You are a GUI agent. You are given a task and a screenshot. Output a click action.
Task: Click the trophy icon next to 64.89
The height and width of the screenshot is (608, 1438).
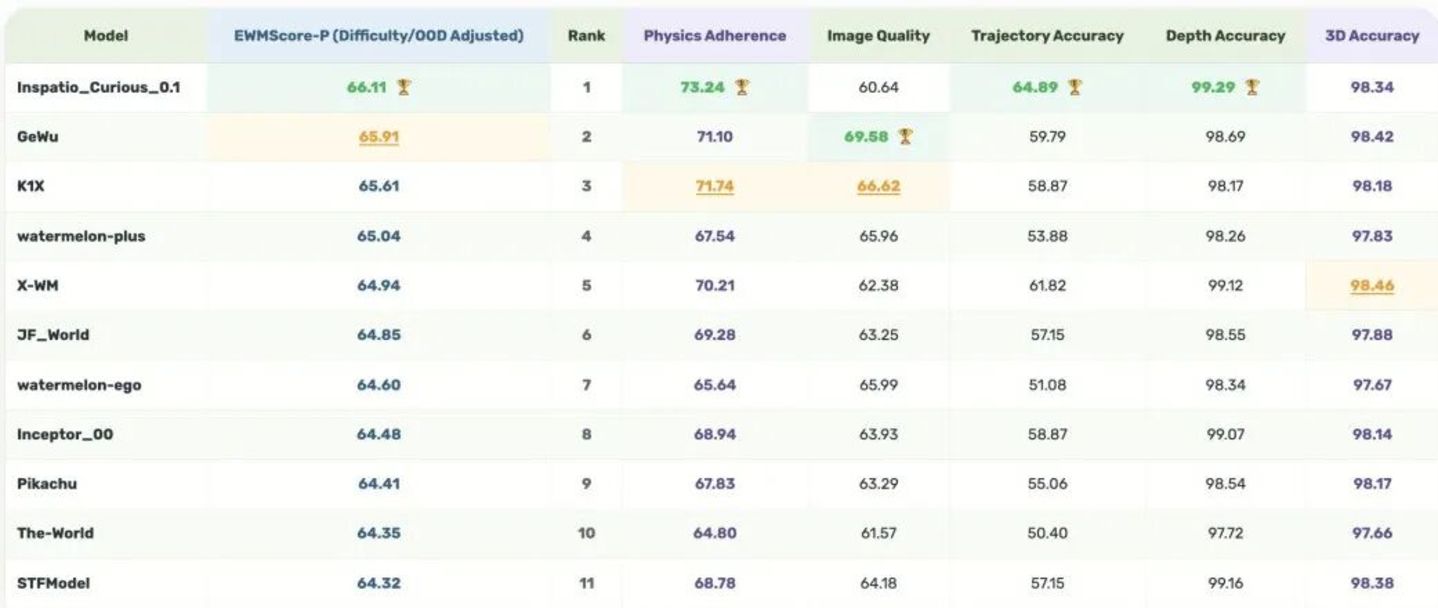coord(1074,88)
